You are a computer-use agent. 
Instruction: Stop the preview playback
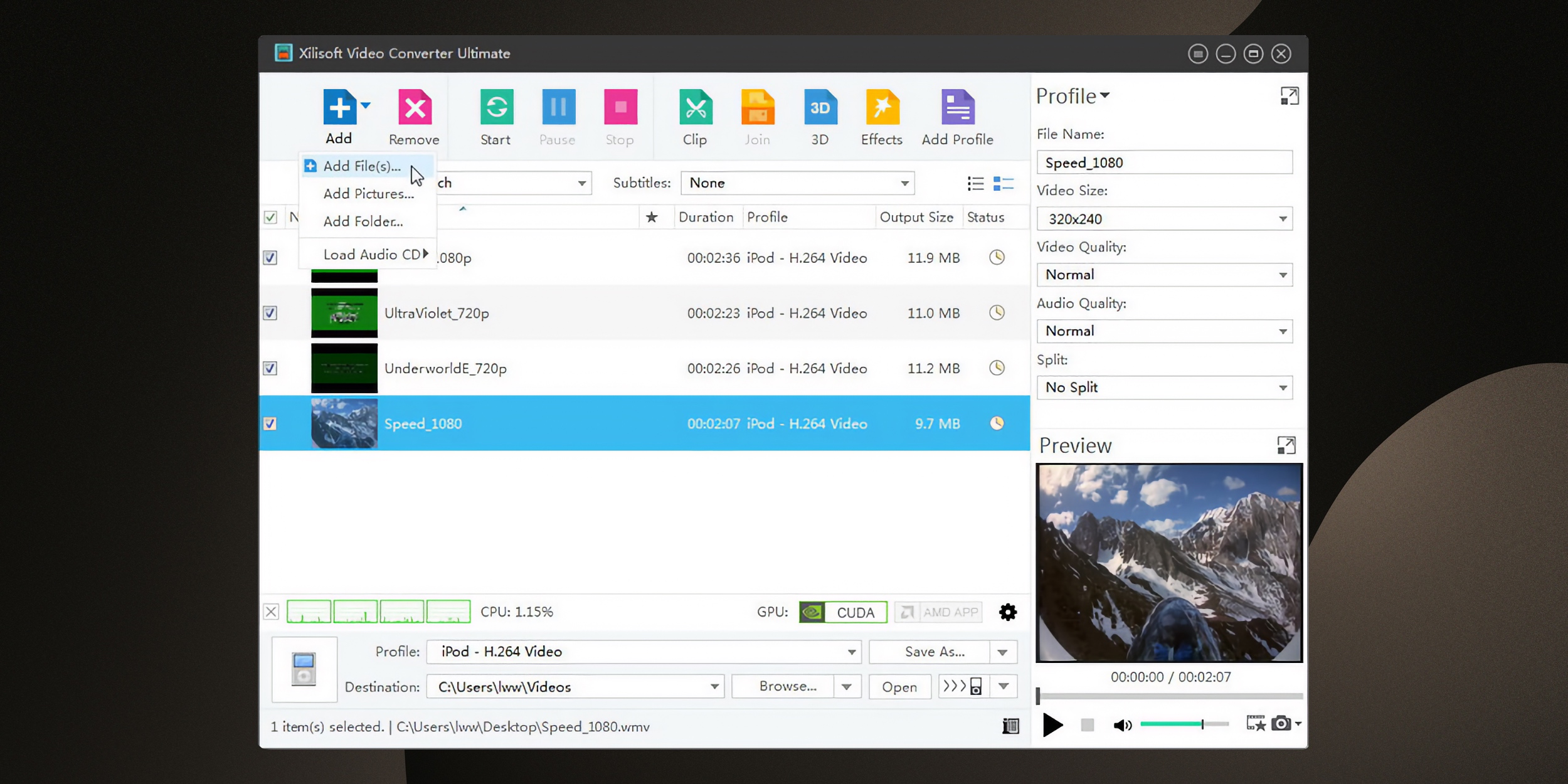point(1087,726)
